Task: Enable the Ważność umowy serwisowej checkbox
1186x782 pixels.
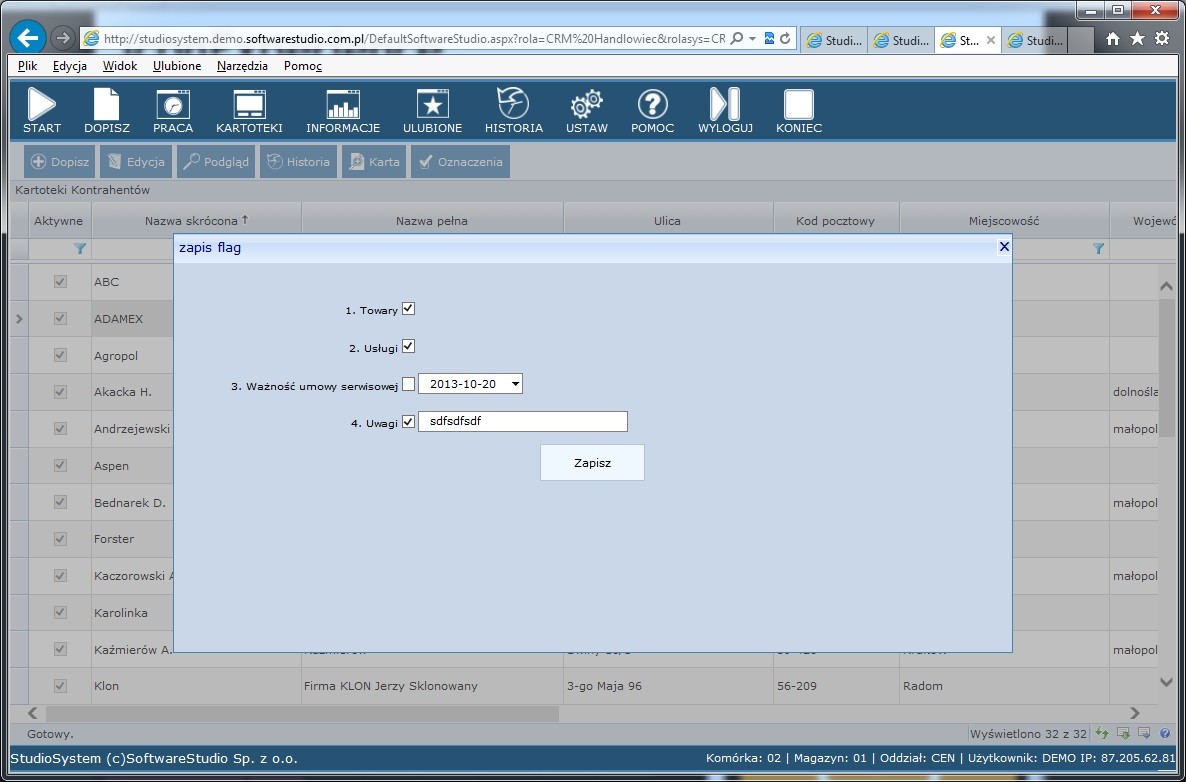Action: (408, 385)
